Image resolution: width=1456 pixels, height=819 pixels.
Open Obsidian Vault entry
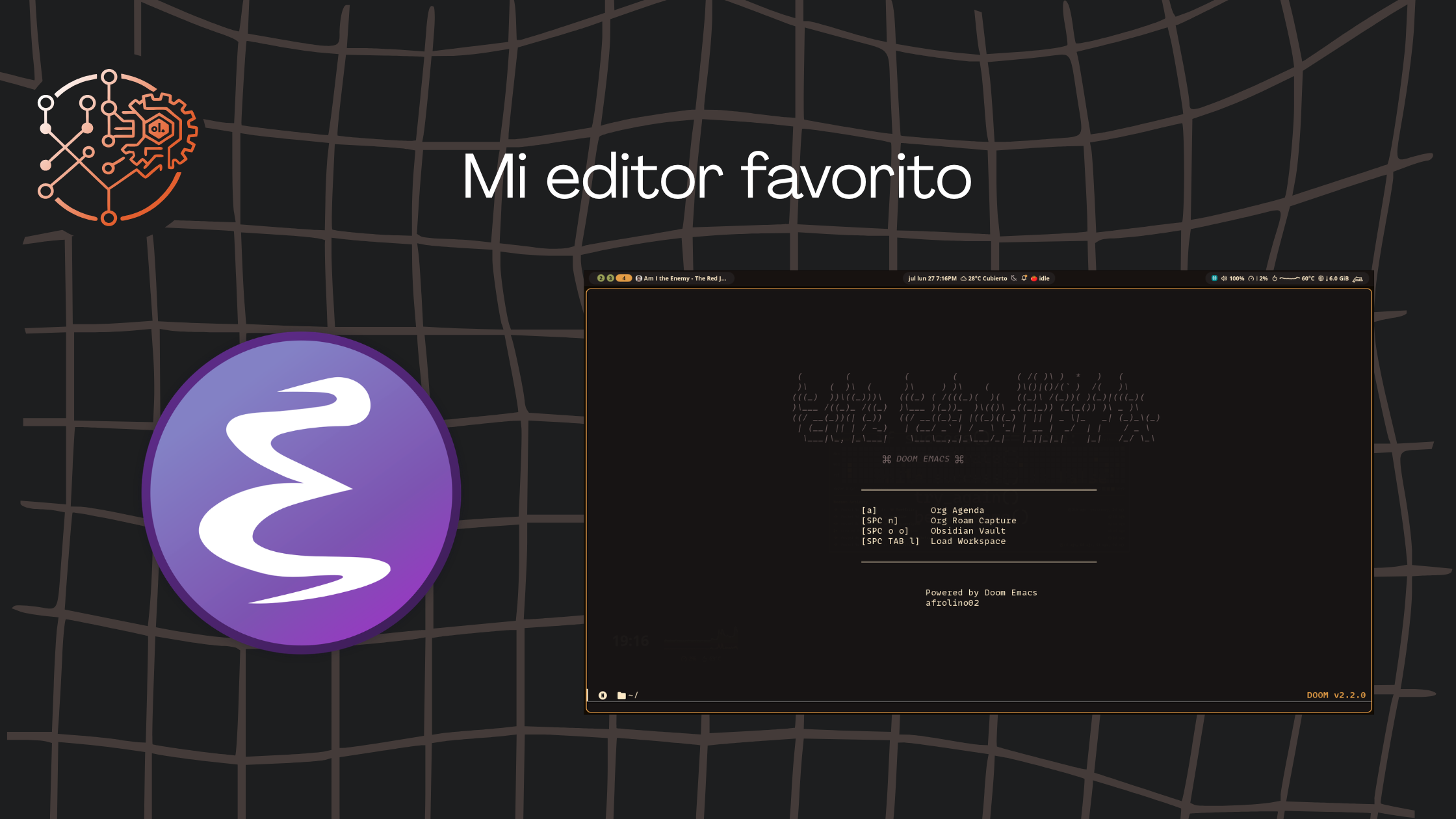(x=968, y=531)
